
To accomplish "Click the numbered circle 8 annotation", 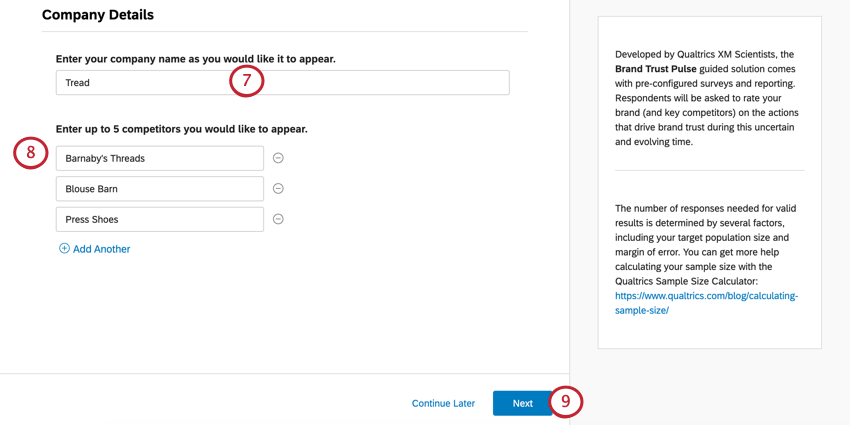I will tap(31, 153).
